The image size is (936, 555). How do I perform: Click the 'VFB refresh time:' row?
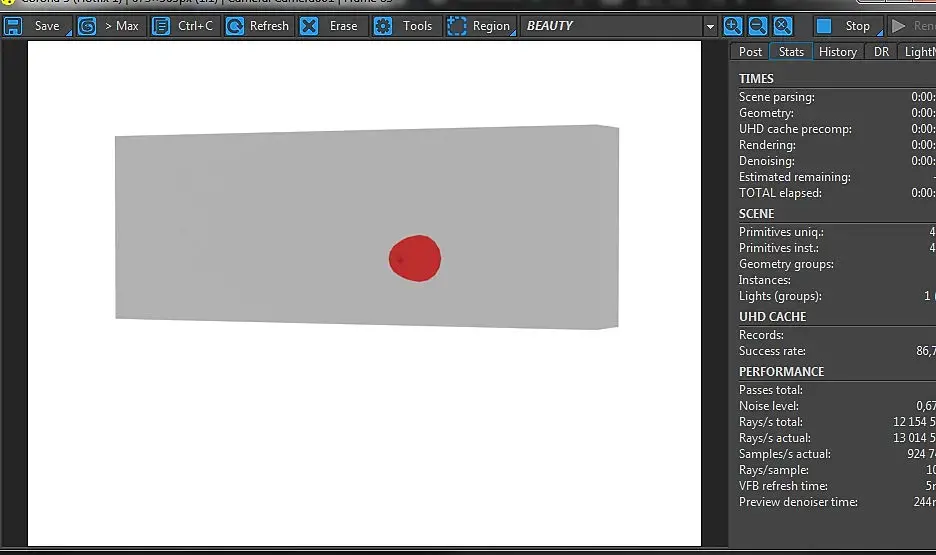tap(837, 486)
